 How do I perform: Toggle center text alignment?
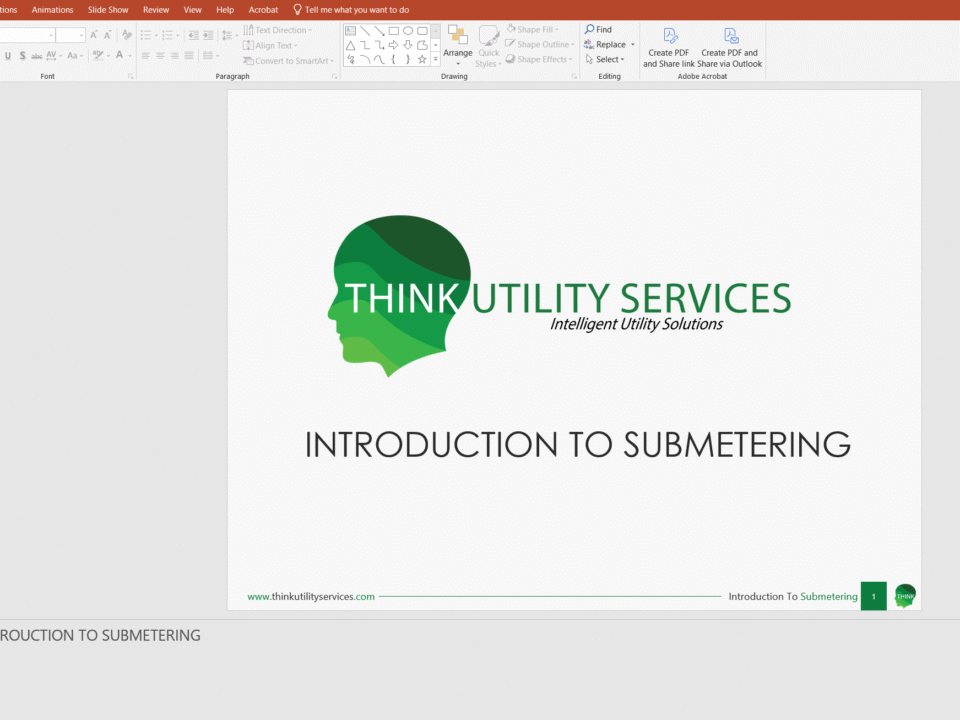click(x=159, y=55)
